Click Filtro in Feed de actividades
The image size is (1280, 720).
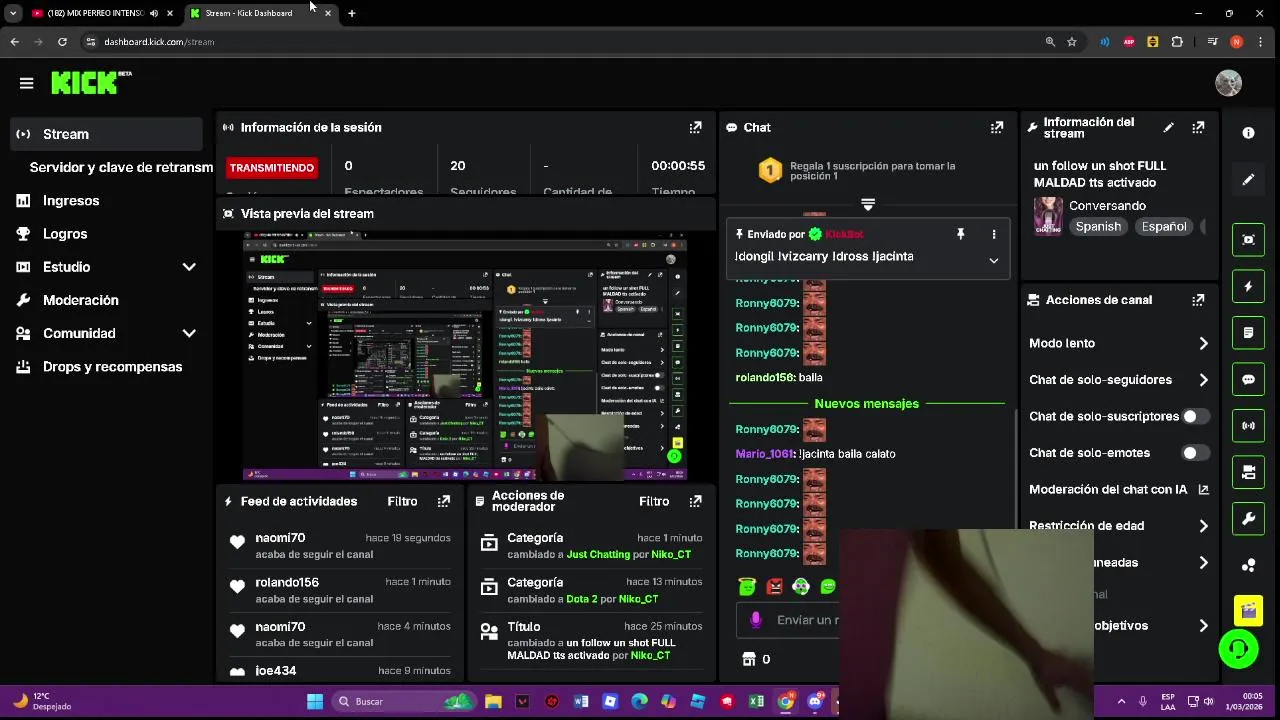(402, 501)
